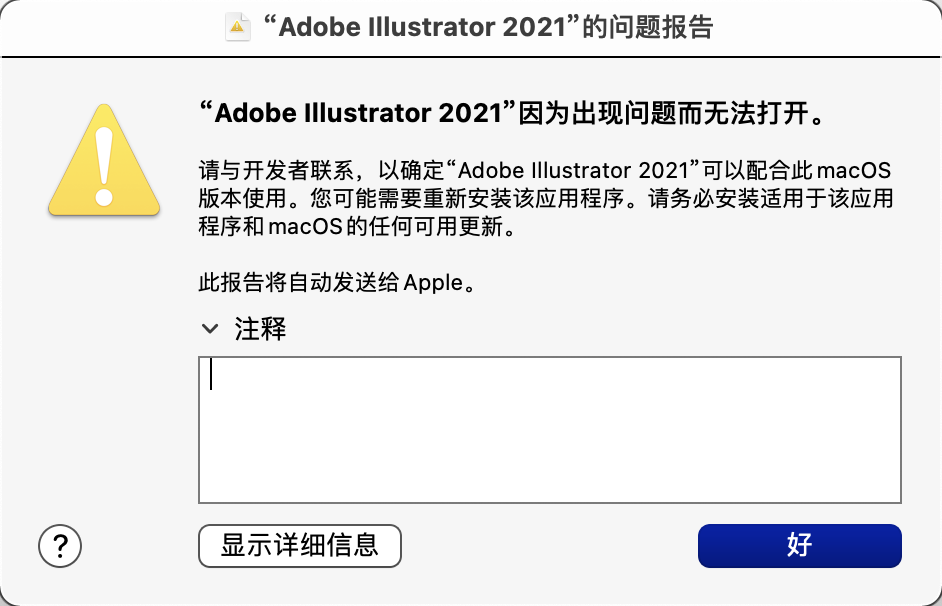Click "Adobe Illustrator 2021" in the window title

click(422, 27)
